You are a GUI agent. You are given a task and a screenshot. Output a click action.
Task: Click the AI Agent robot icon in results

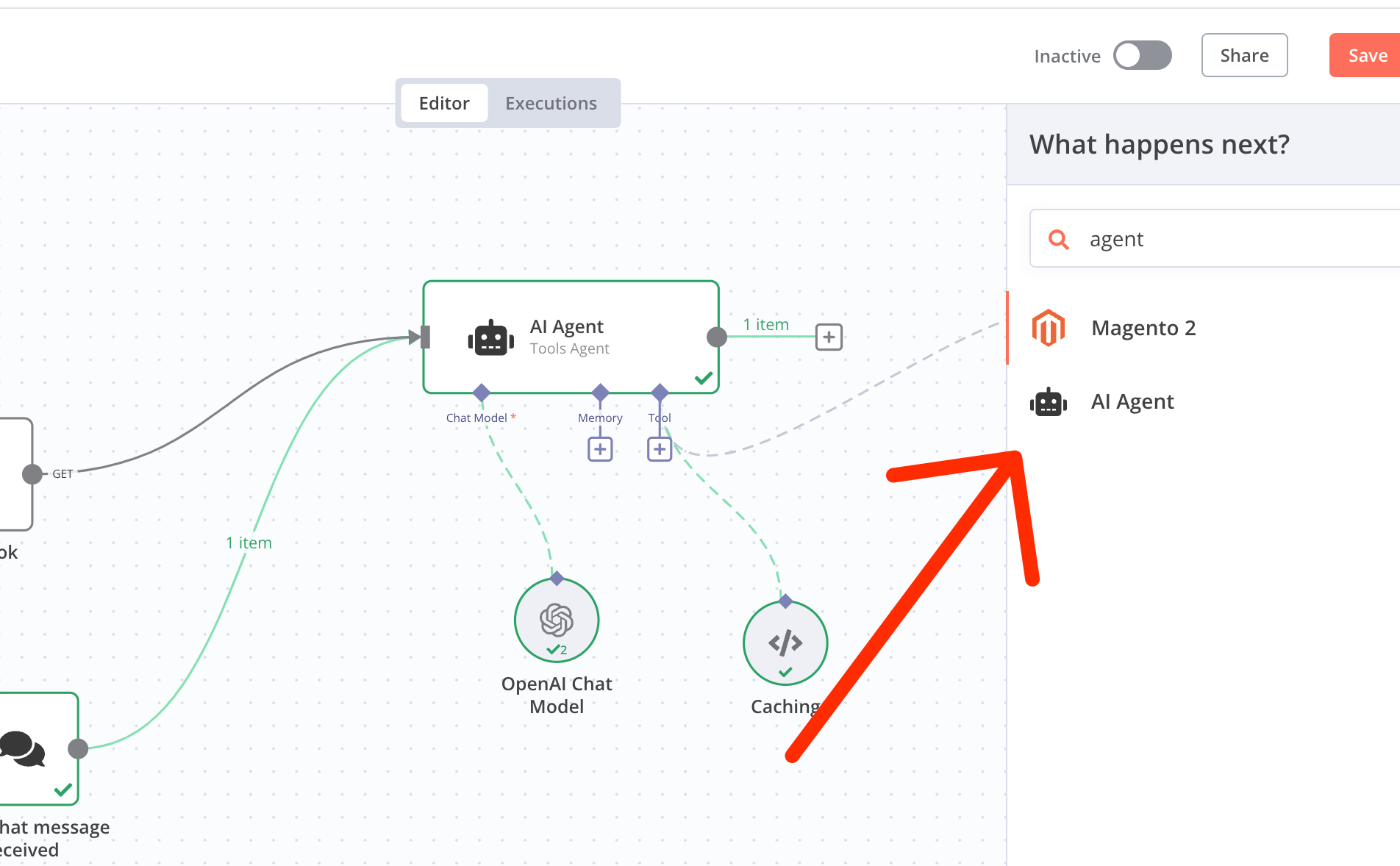tap(1049, 402)
